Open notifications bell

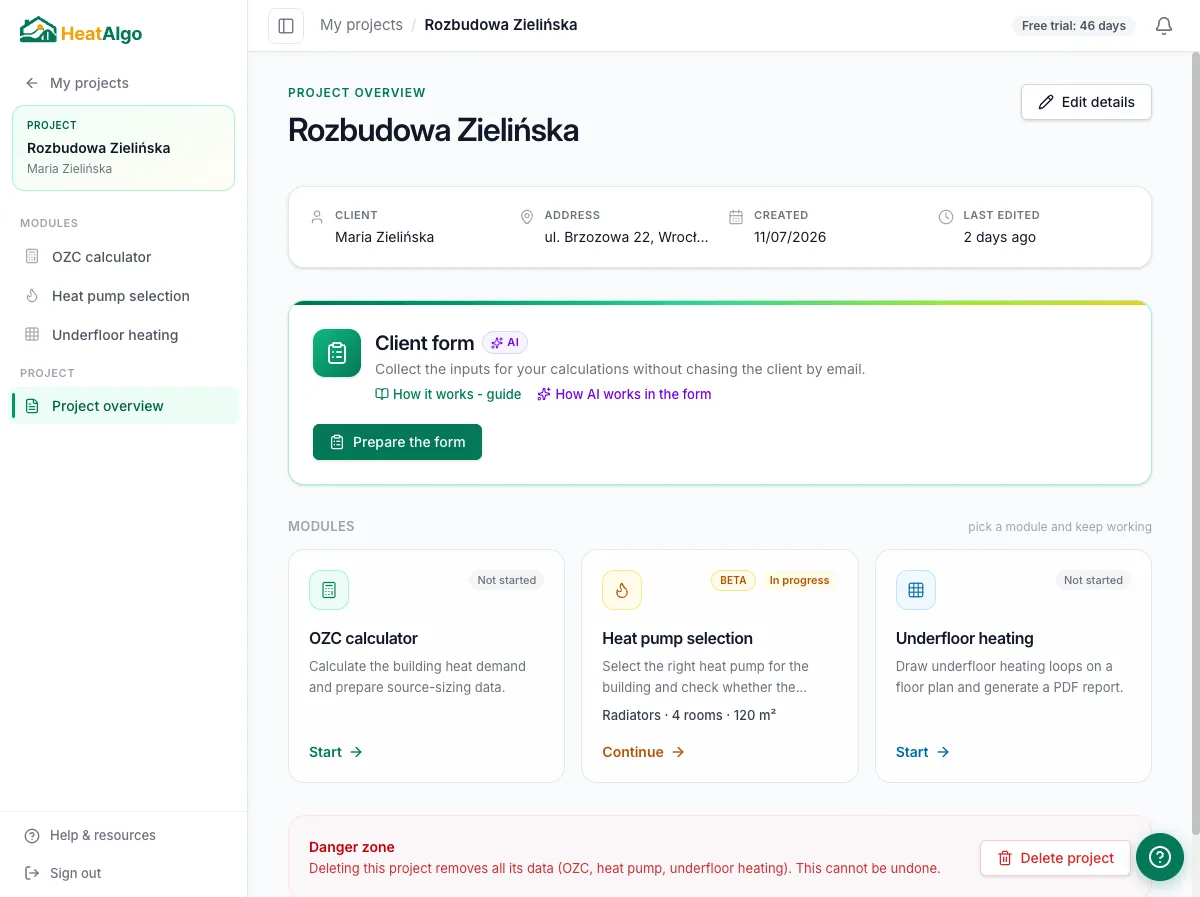(x=1164, y=26)
